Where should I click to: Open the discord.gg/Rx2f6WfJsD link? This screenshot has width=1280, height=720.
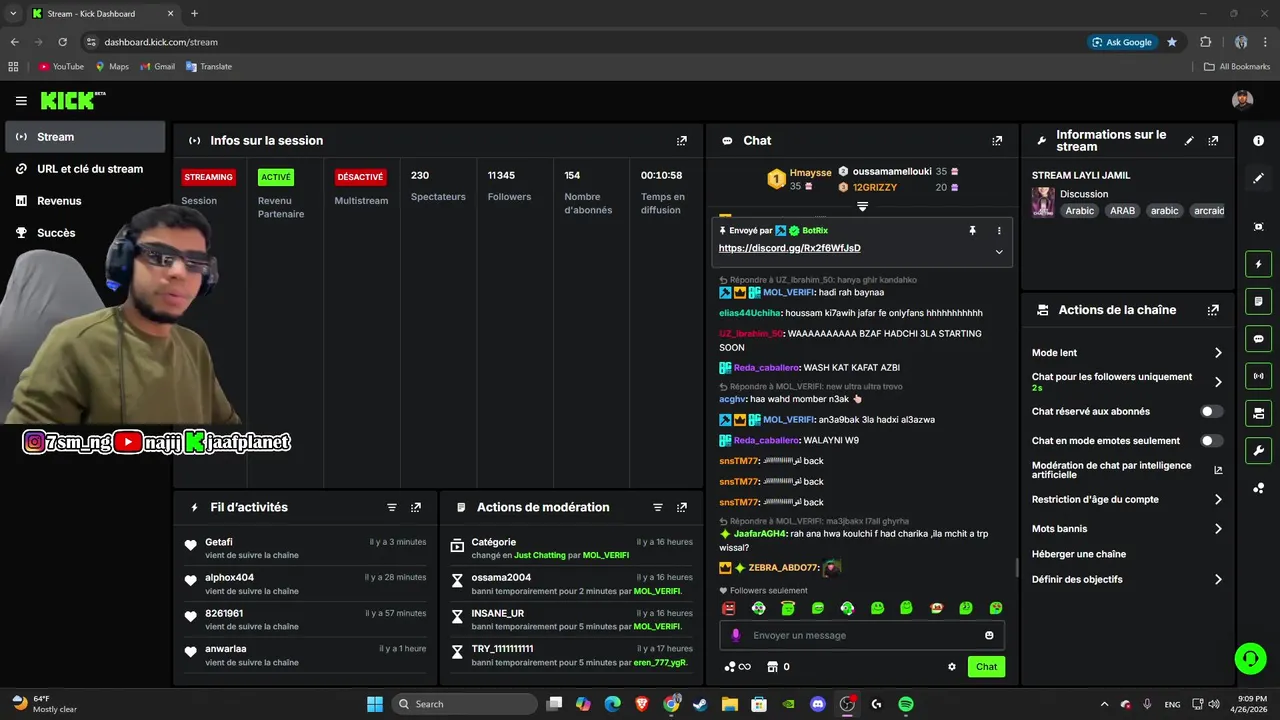coord(789,248)
